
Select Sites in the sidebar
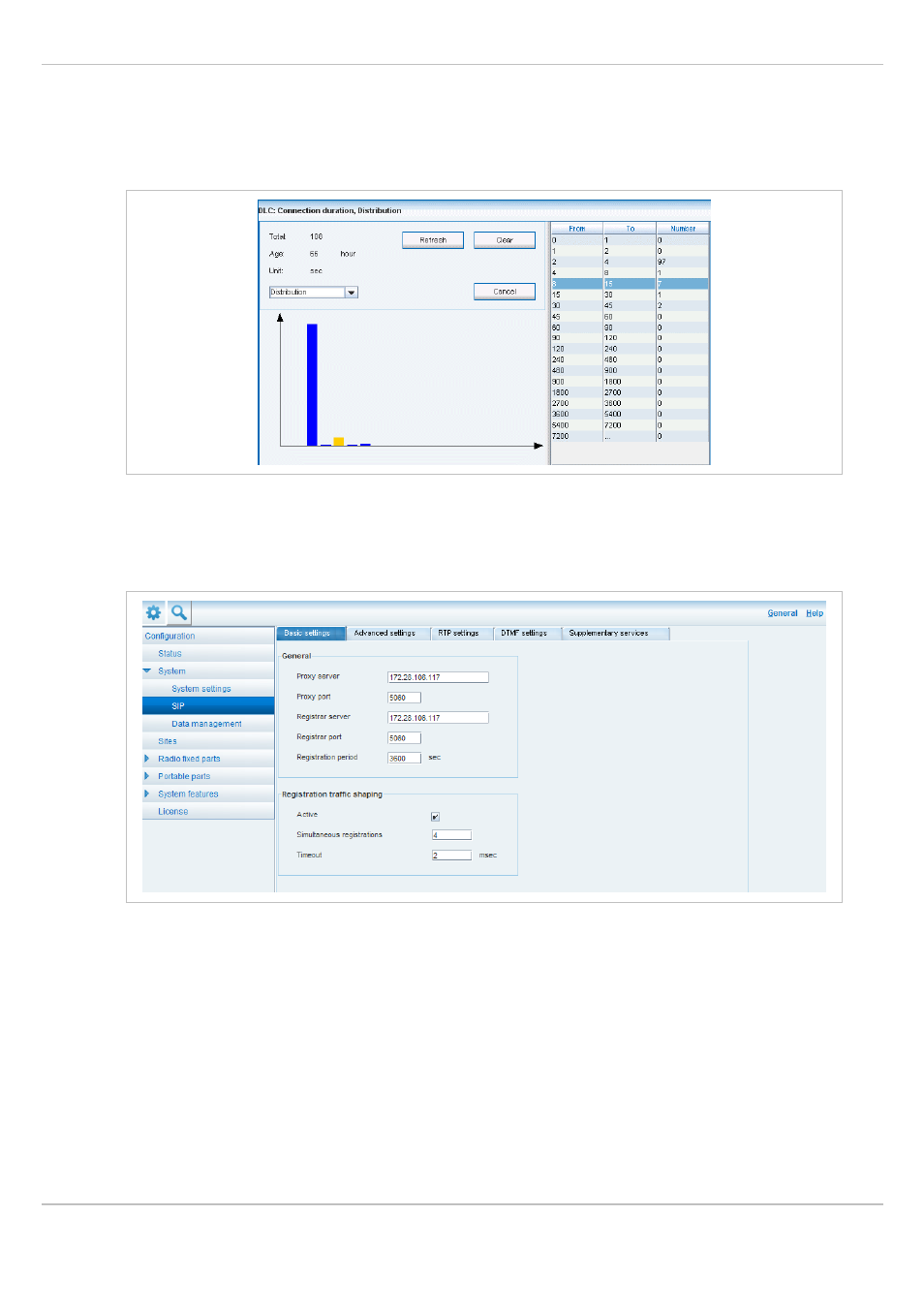tap(208, 741)
